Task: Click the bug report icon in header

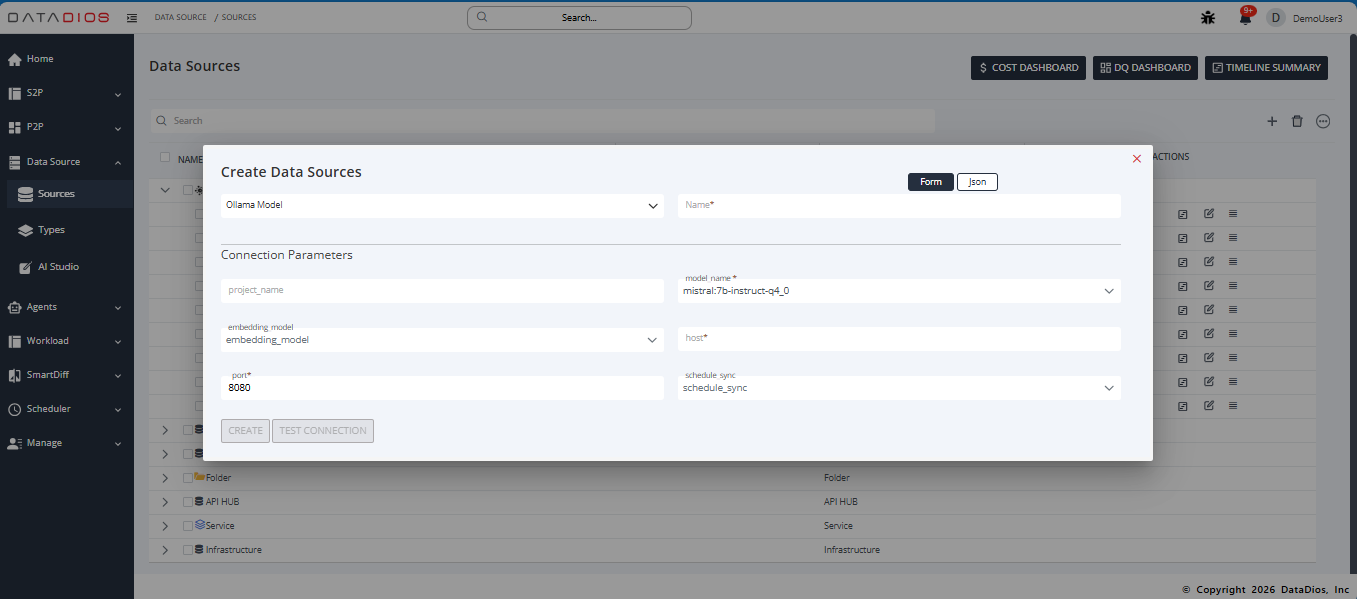Action: point(1208,18)
